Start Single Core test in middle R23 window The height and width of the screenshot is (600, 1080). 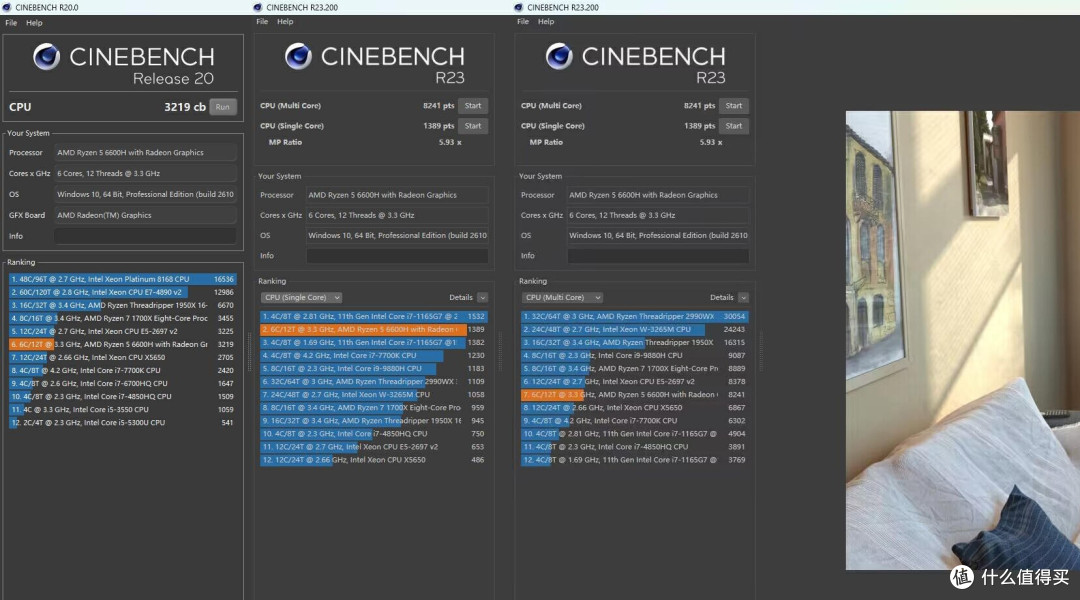point(473,126)
